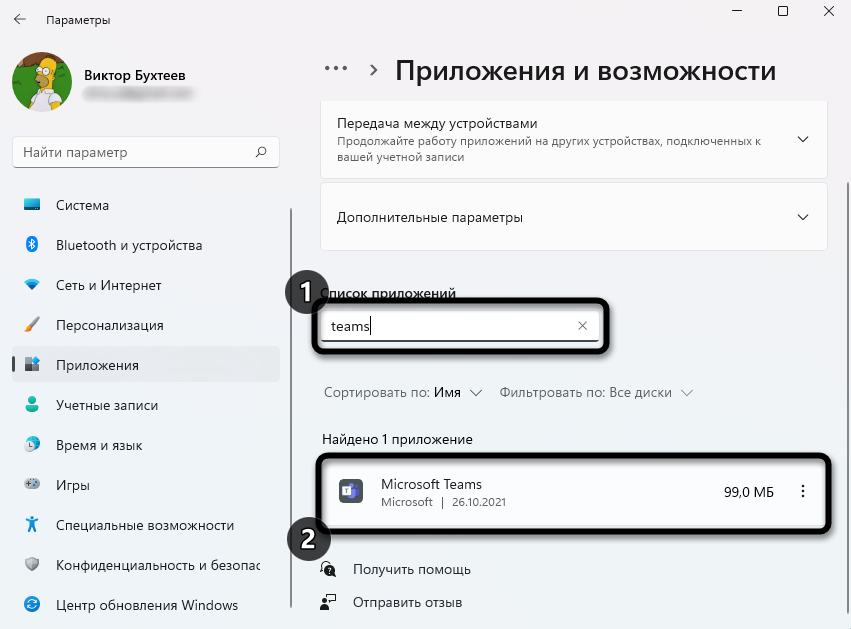The image size is (851, 629).
Task: Click into the Найти параметр search field
Action: point(145,153)
